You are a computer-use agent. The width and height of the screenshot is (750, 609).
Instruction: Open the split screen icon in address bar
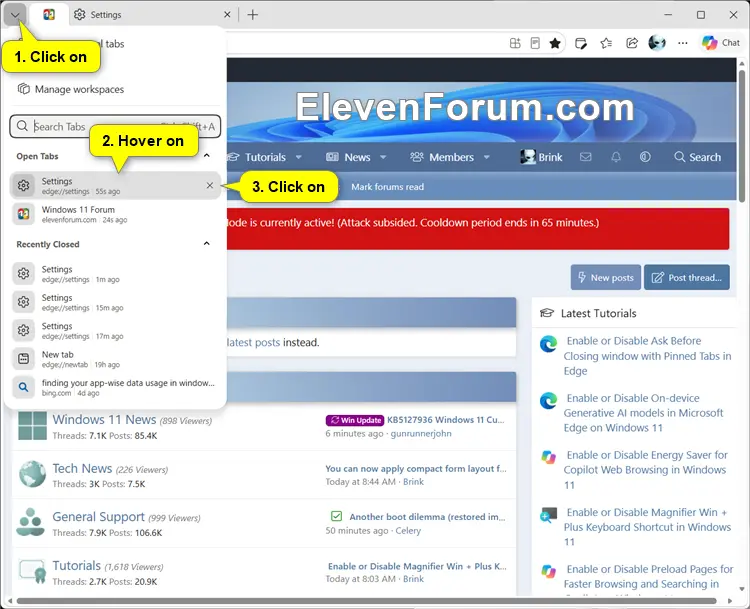(515, 44)
